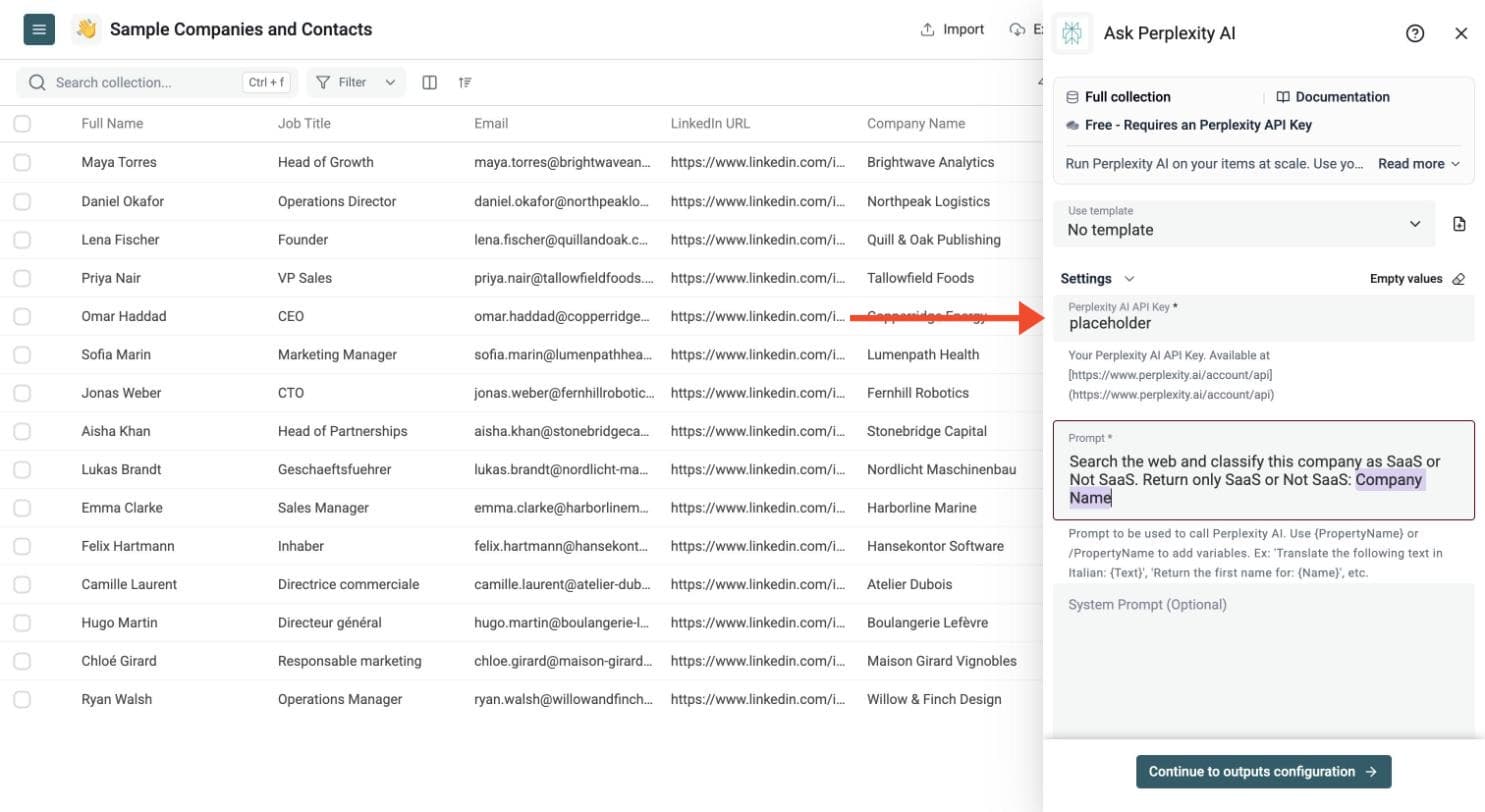Screen dimensions: 1485x812
Task: Click the Job Title column header
Action: [x=304, y=124]
